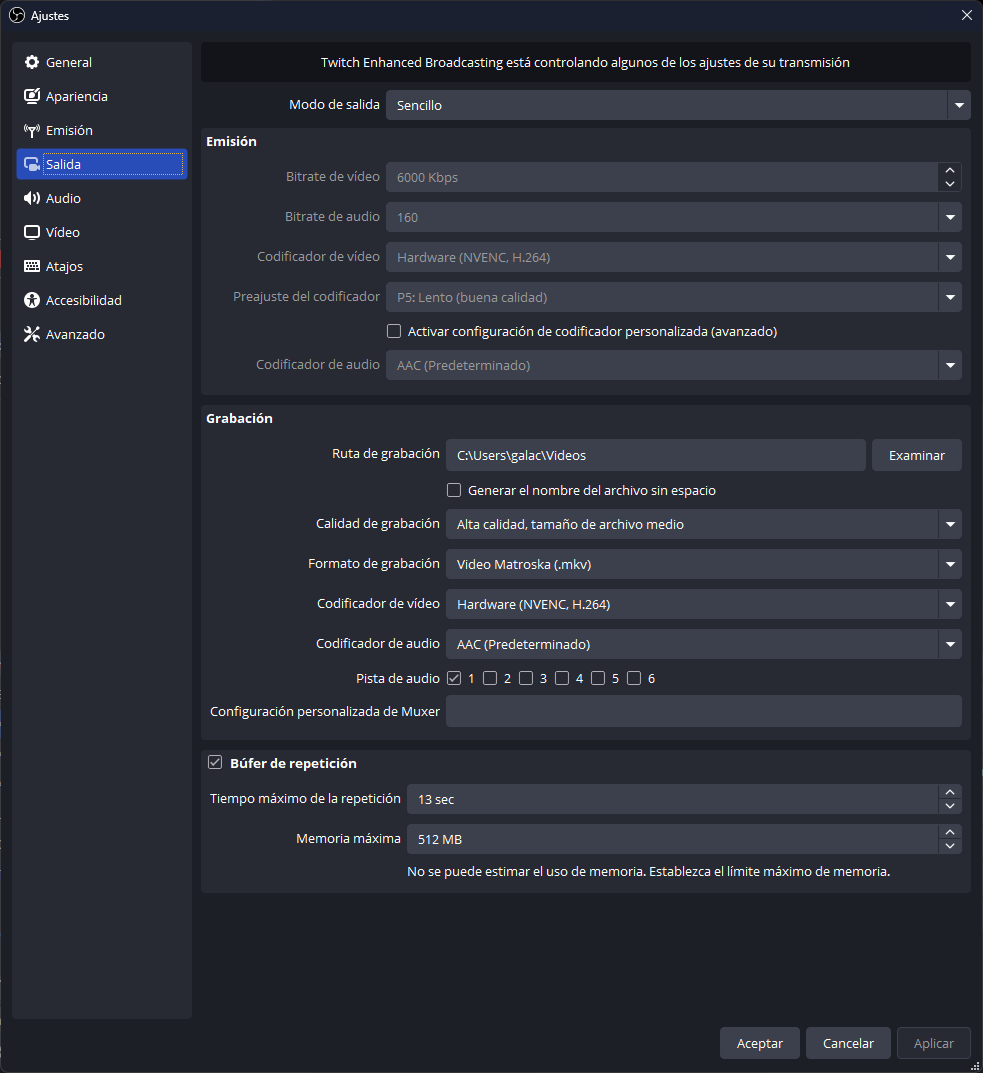The height and width of the screenshot is (1073, 983).
Task: Enable audio track 2
Action: point(490,678)
